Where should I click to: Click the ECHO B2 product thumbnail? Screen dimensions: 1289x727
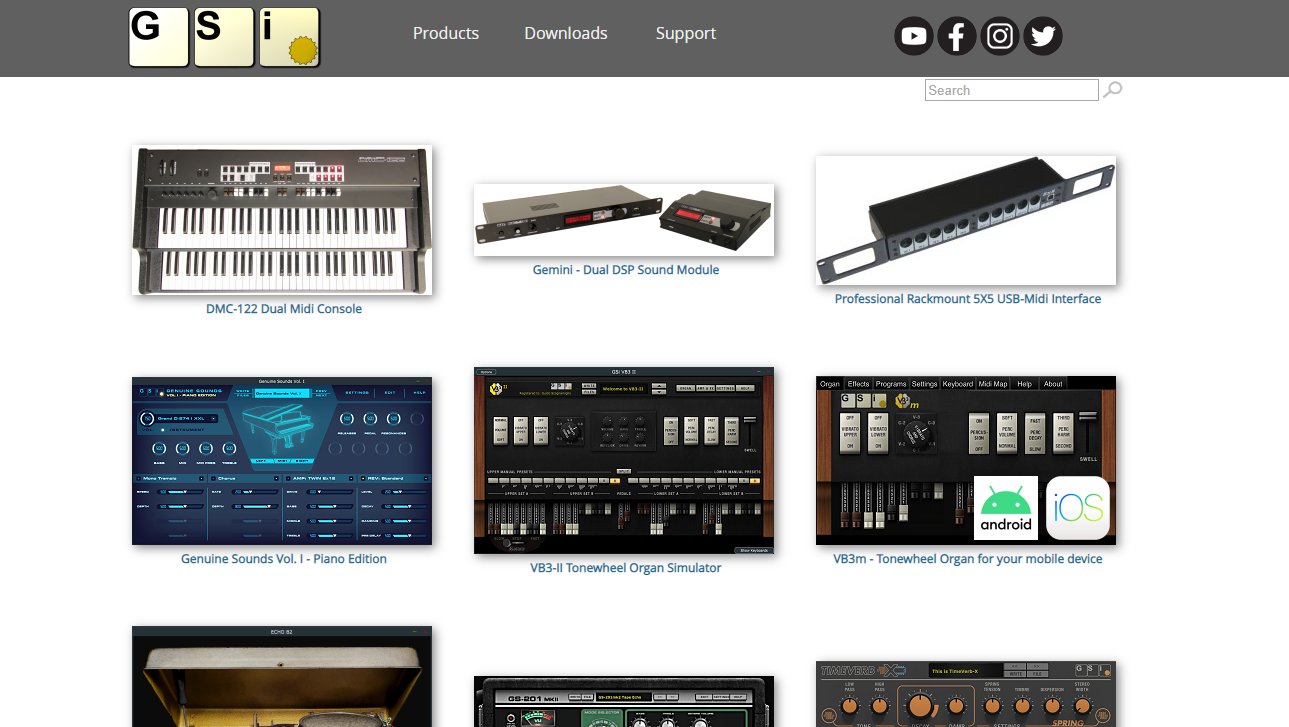point(282,677)
